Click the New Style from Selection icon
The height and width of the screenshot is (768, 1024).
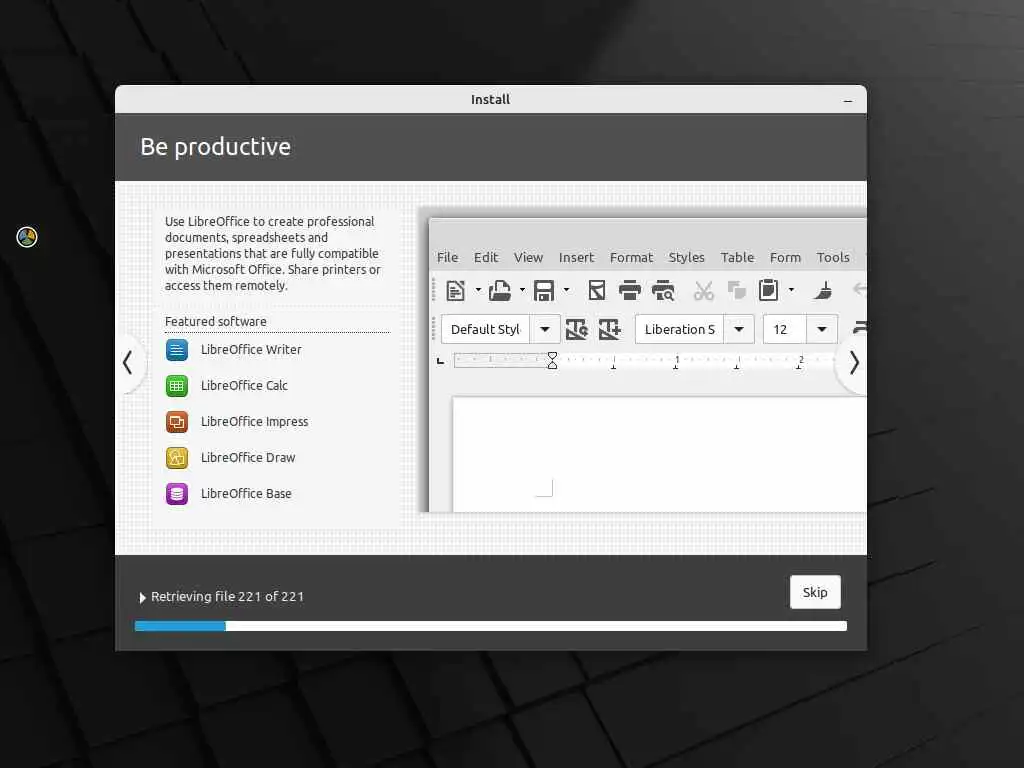pos(609,329)
